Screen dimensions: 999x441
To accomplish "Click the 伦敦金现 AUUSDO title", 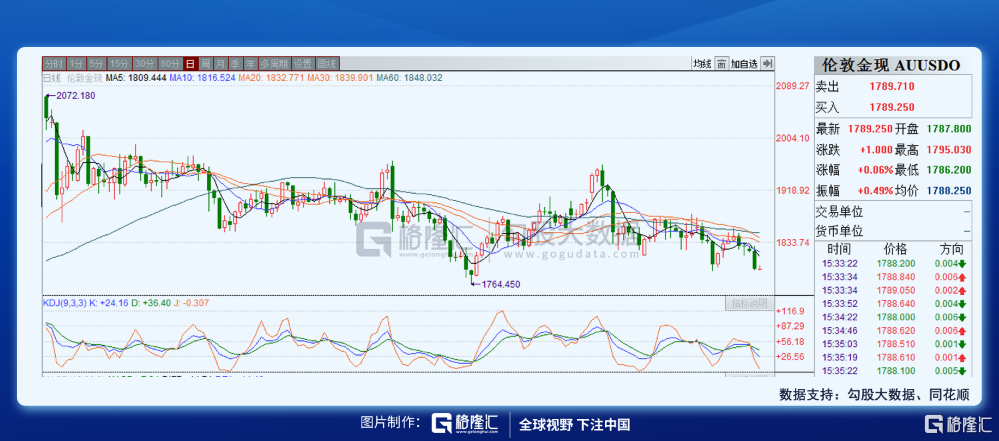I will [x=890, y=64].
